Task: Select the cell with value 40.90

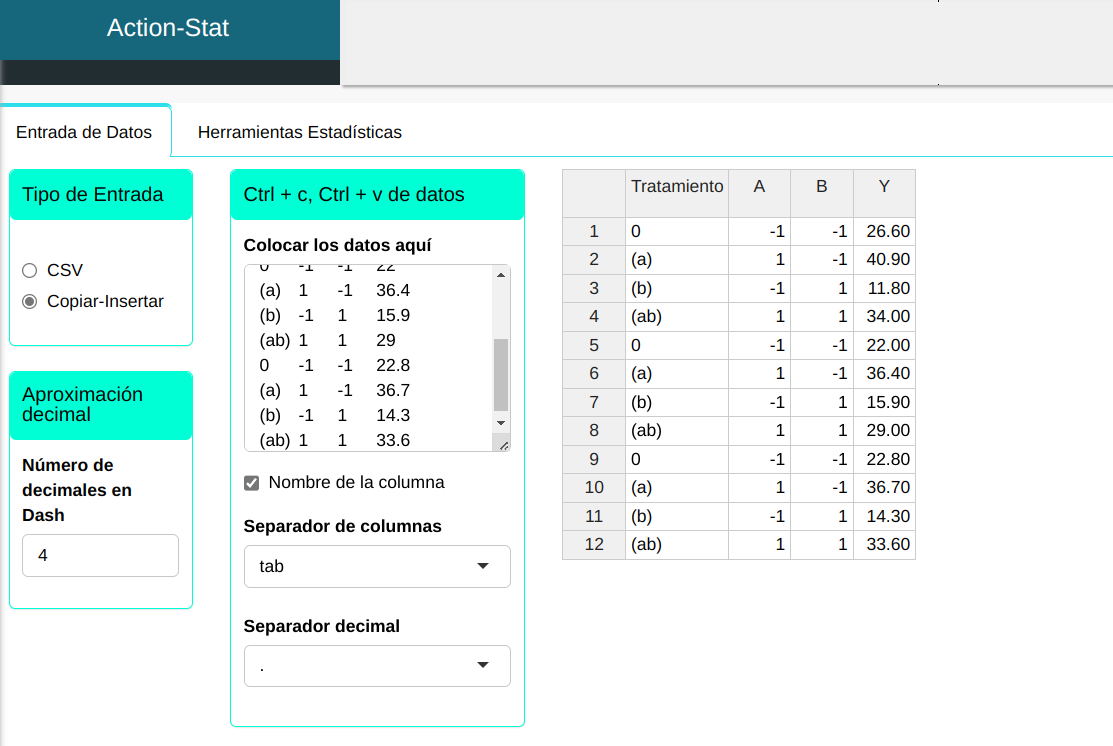Action: click(885, 260)
